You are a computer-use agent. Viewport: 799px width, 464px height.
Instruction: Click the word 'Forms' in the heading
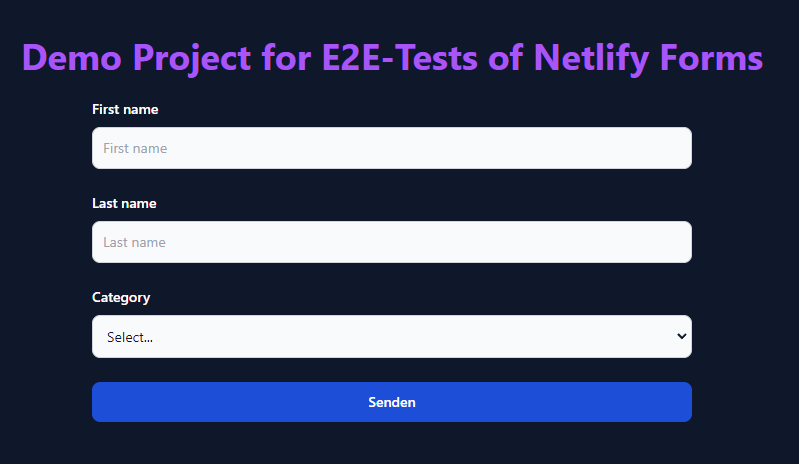(x=711, y=58)
